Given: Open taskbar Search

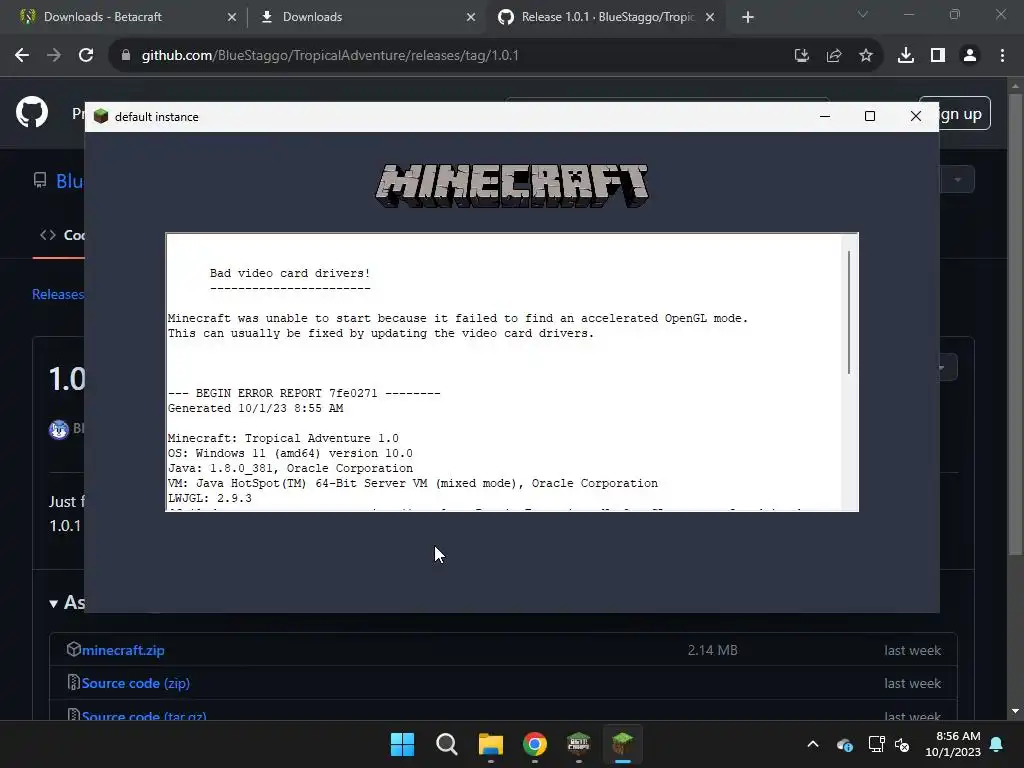Looking at the screenshot, I should pyautogui.click(x=447, y=744).
